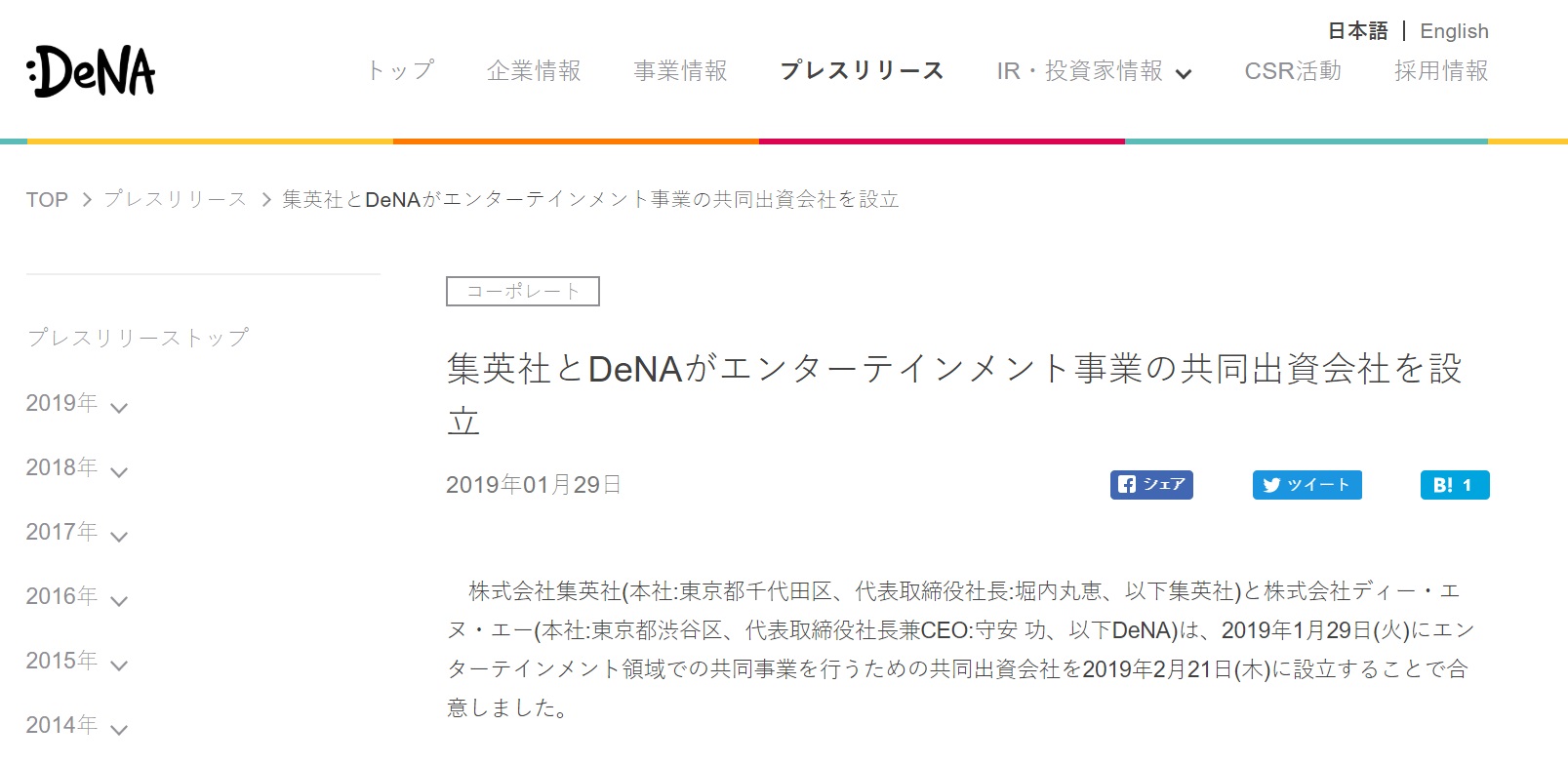Expand the 2018年 archive list

point(77,468)
